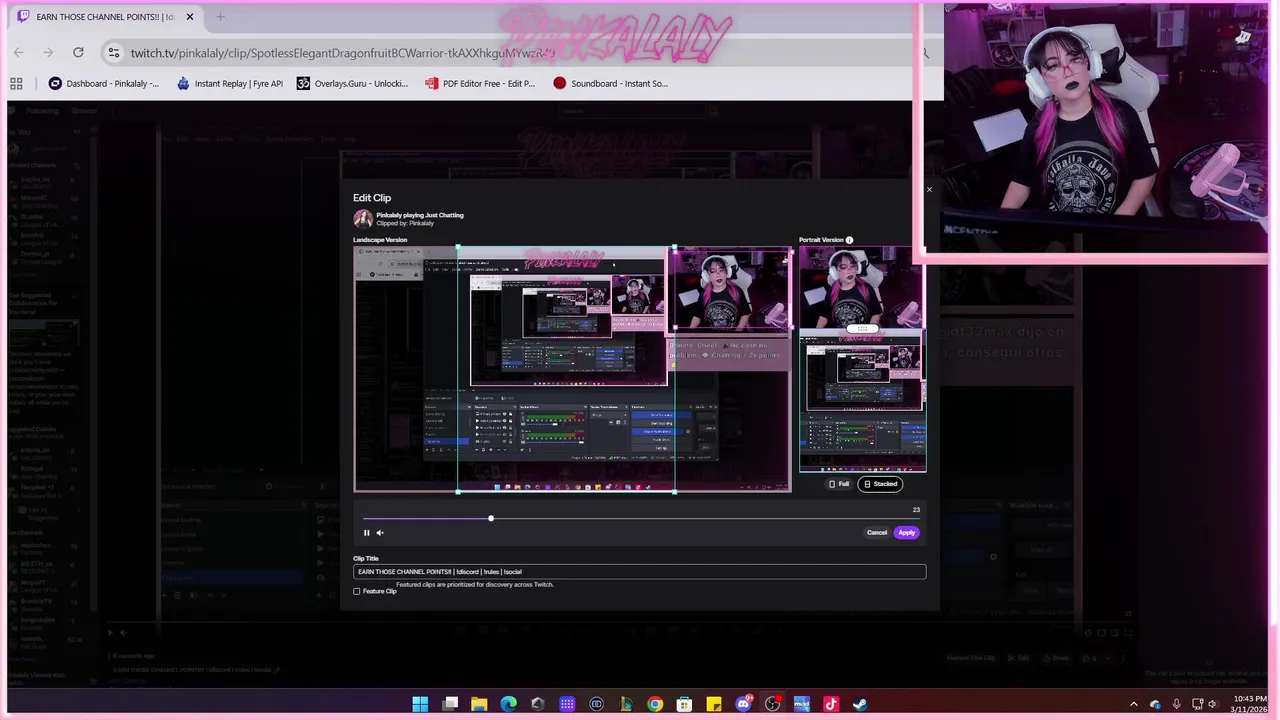Open Pinkalaly avatar in clip header
Viewport: 1280px width, 720px height.
(362, 219)
